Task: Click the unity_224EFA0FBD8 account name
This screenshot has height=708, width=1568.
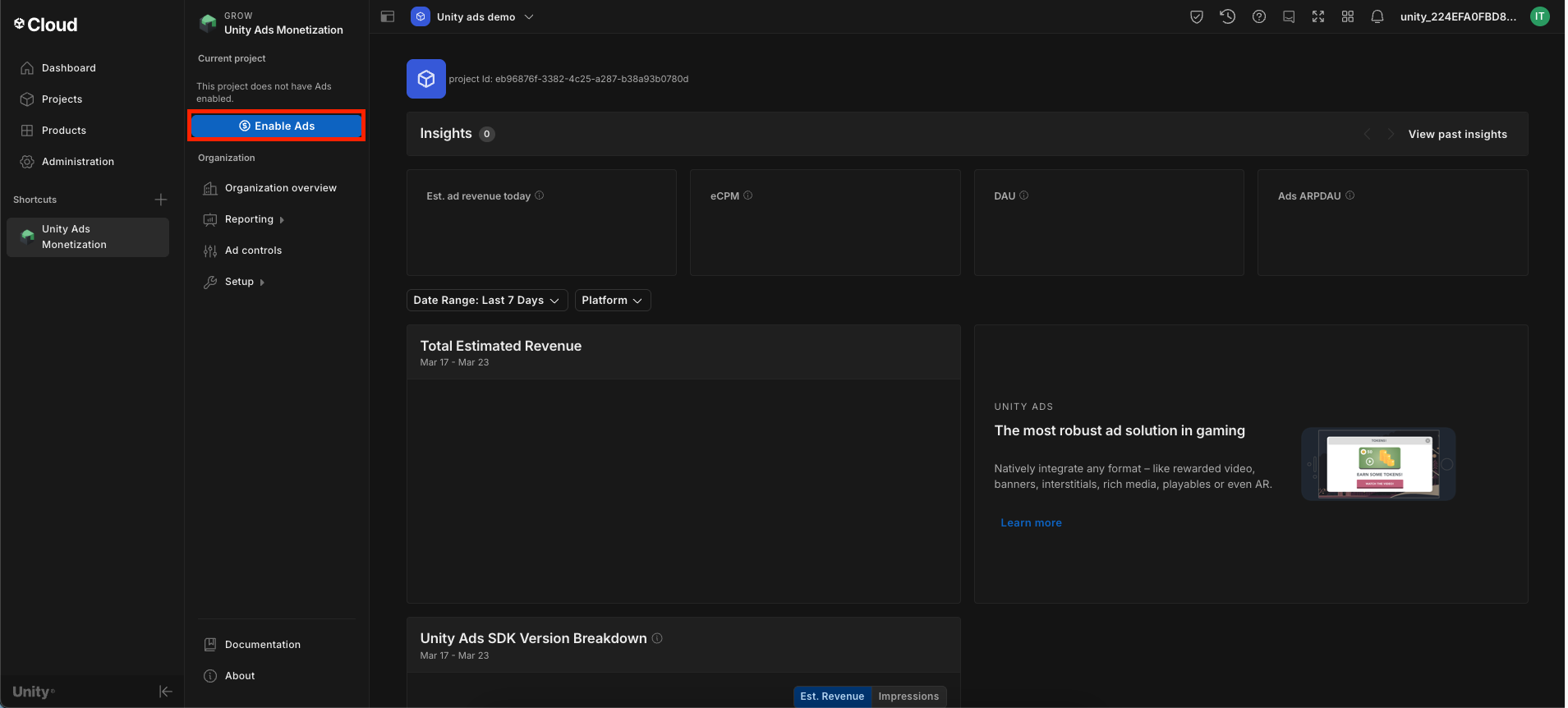Action: click(x=1458, y=16)
